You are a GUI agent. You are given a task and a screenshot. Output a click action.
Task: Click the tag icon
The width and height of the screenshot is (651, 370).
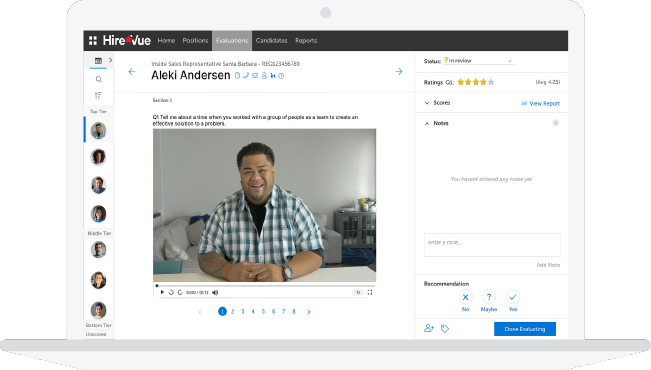tap(445, 328)
